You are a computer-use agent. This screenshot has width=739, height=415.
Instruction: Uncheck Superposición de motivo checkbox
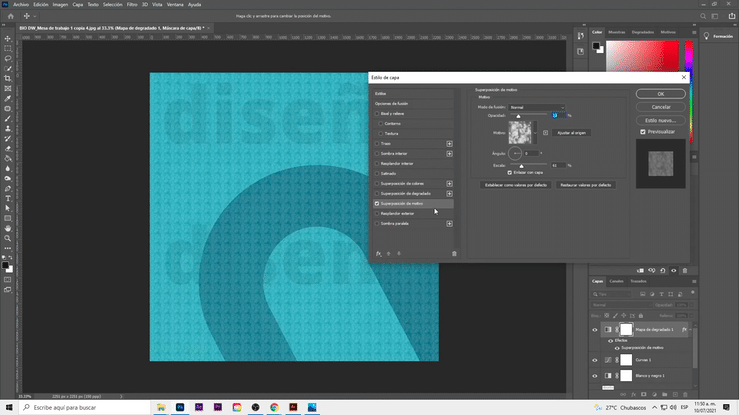377,203
